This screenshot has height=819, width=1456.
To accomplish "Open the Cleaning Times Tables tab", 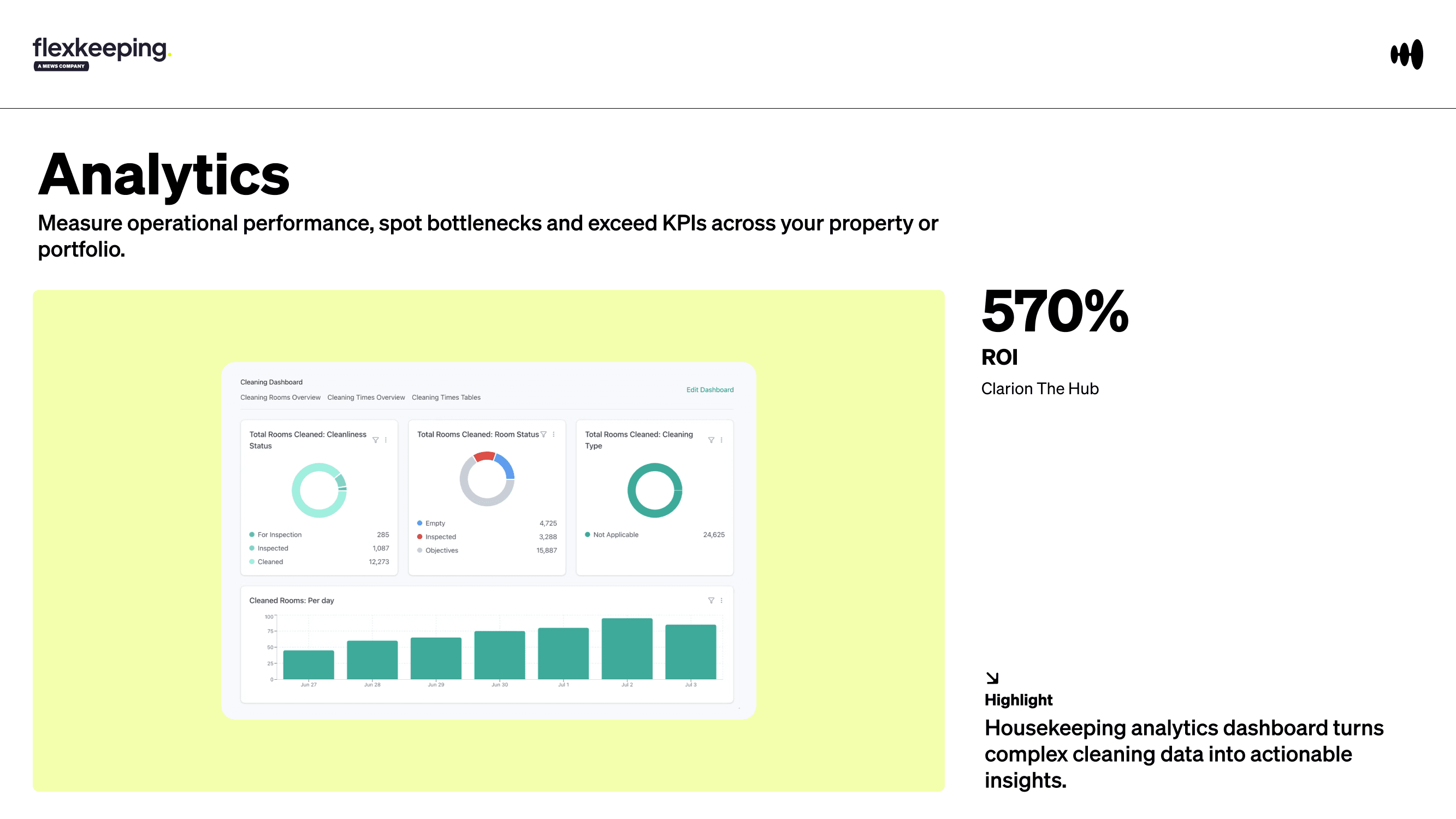I will coord(446,397).
